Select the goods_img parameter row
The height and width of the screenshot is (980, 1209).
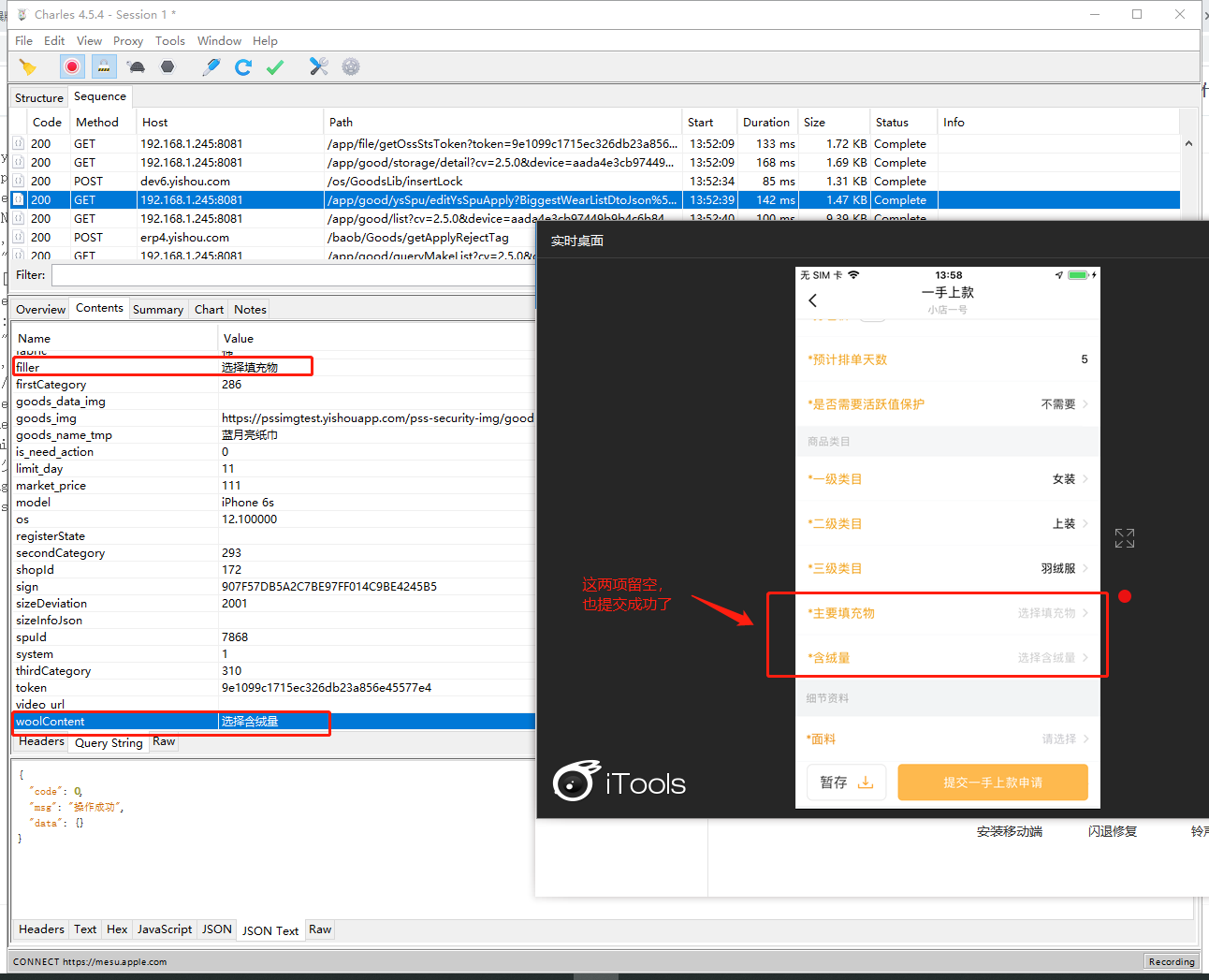coord(273,418)
